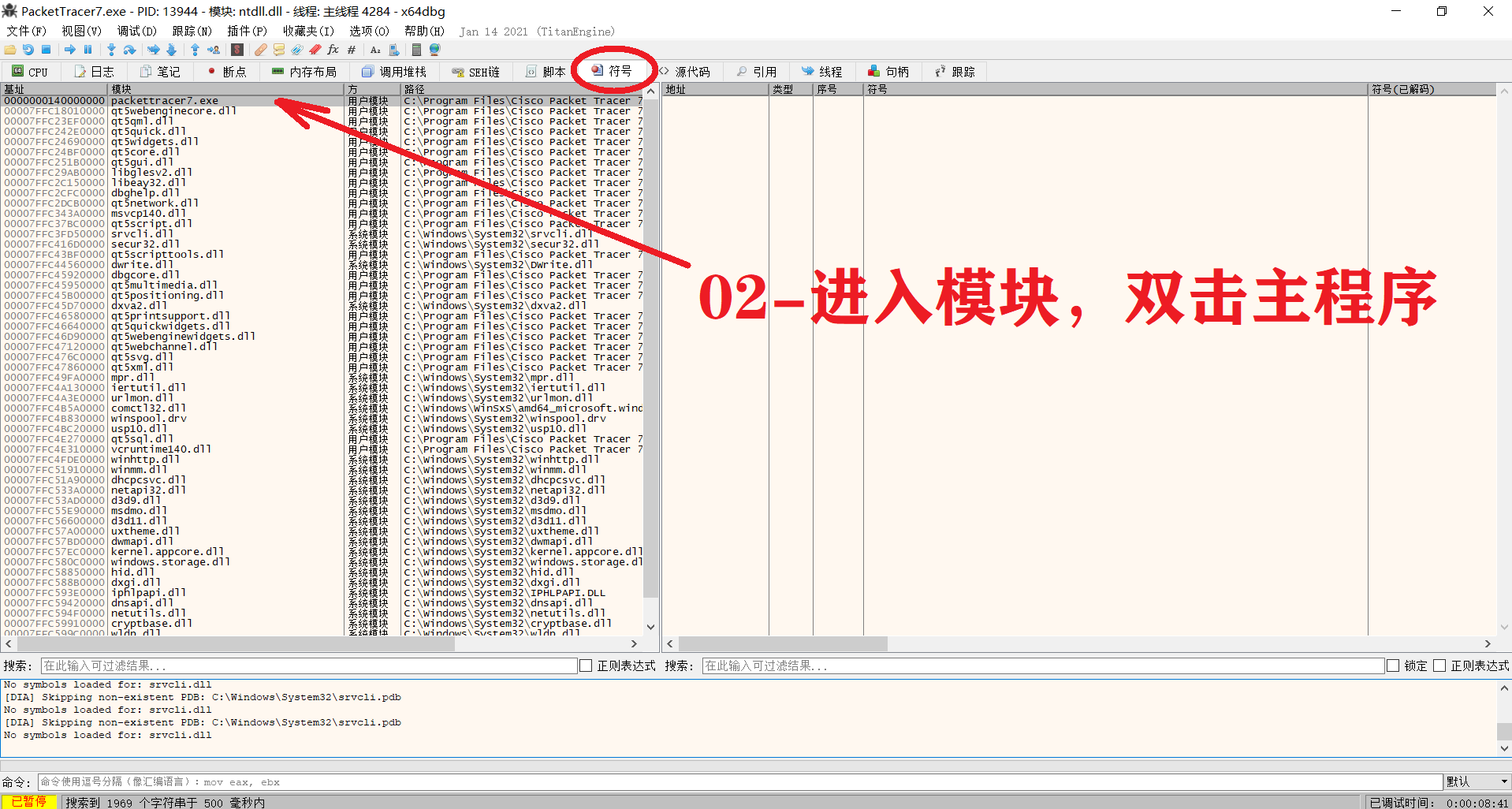The width and height of the screenshot is (1512, 809).
Task: Enable regex for the module search
Action: pyautogui.click(x=586, y=665)
